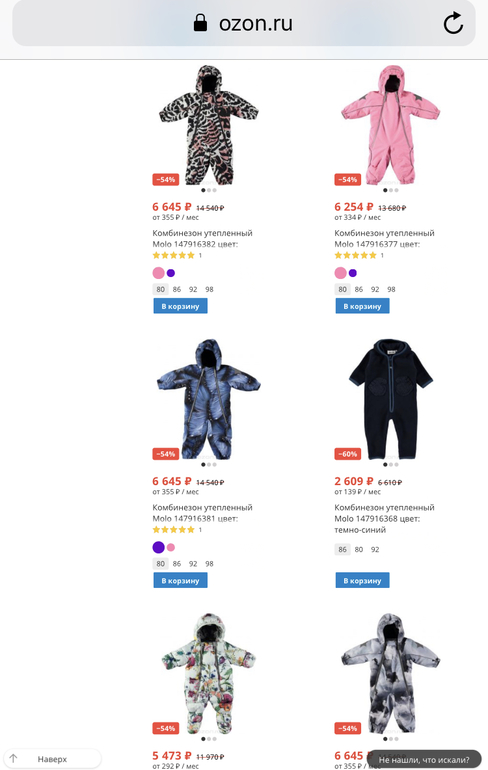Screen dimensions: 488x770
Task: Pick purple color swatch for Molo 147916377
Action: 352,273
